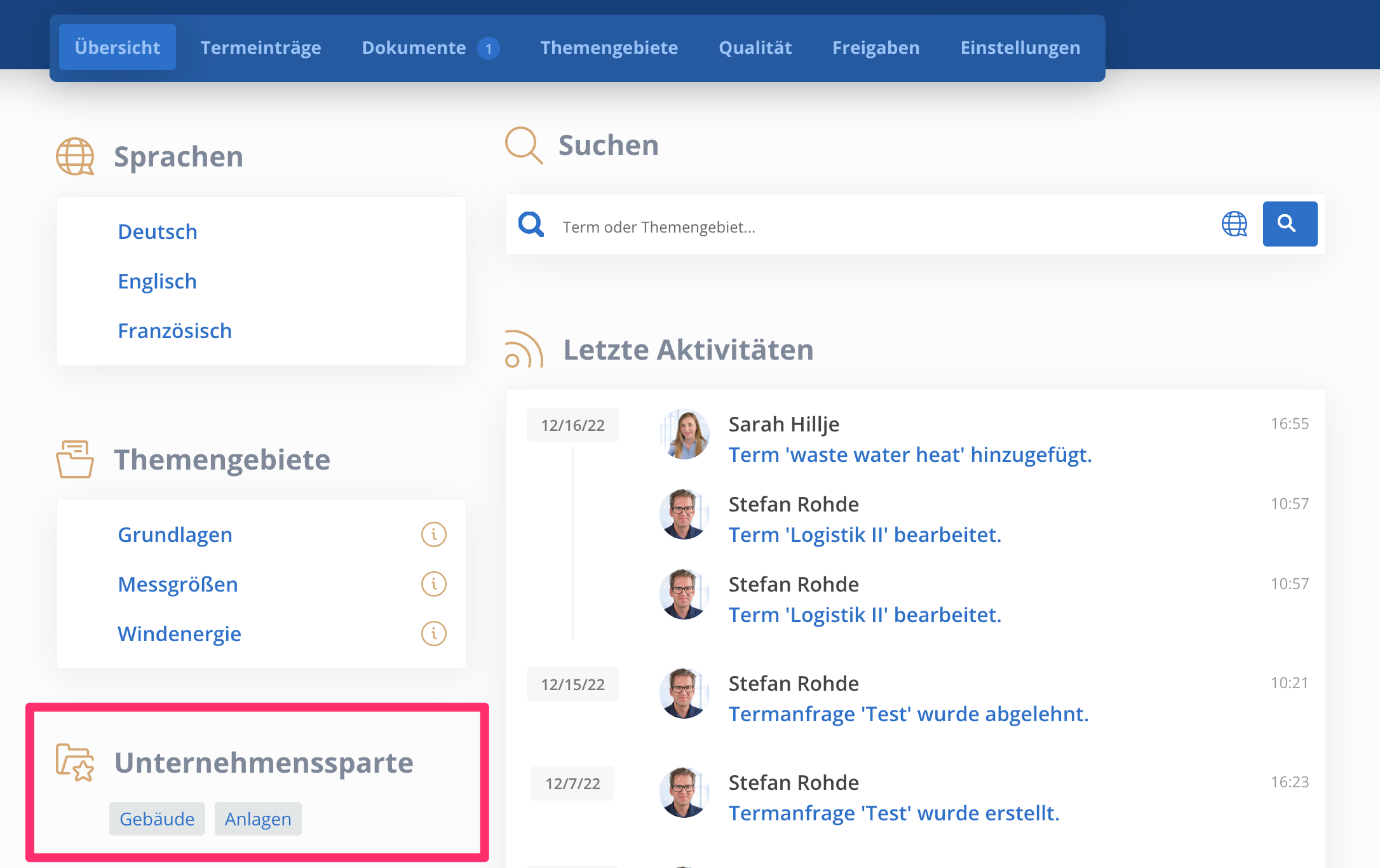The image size is (1380, 868).
Task: Open the first 'Logistik II' bearbeitet activity
Action: [x=865, y=535]
